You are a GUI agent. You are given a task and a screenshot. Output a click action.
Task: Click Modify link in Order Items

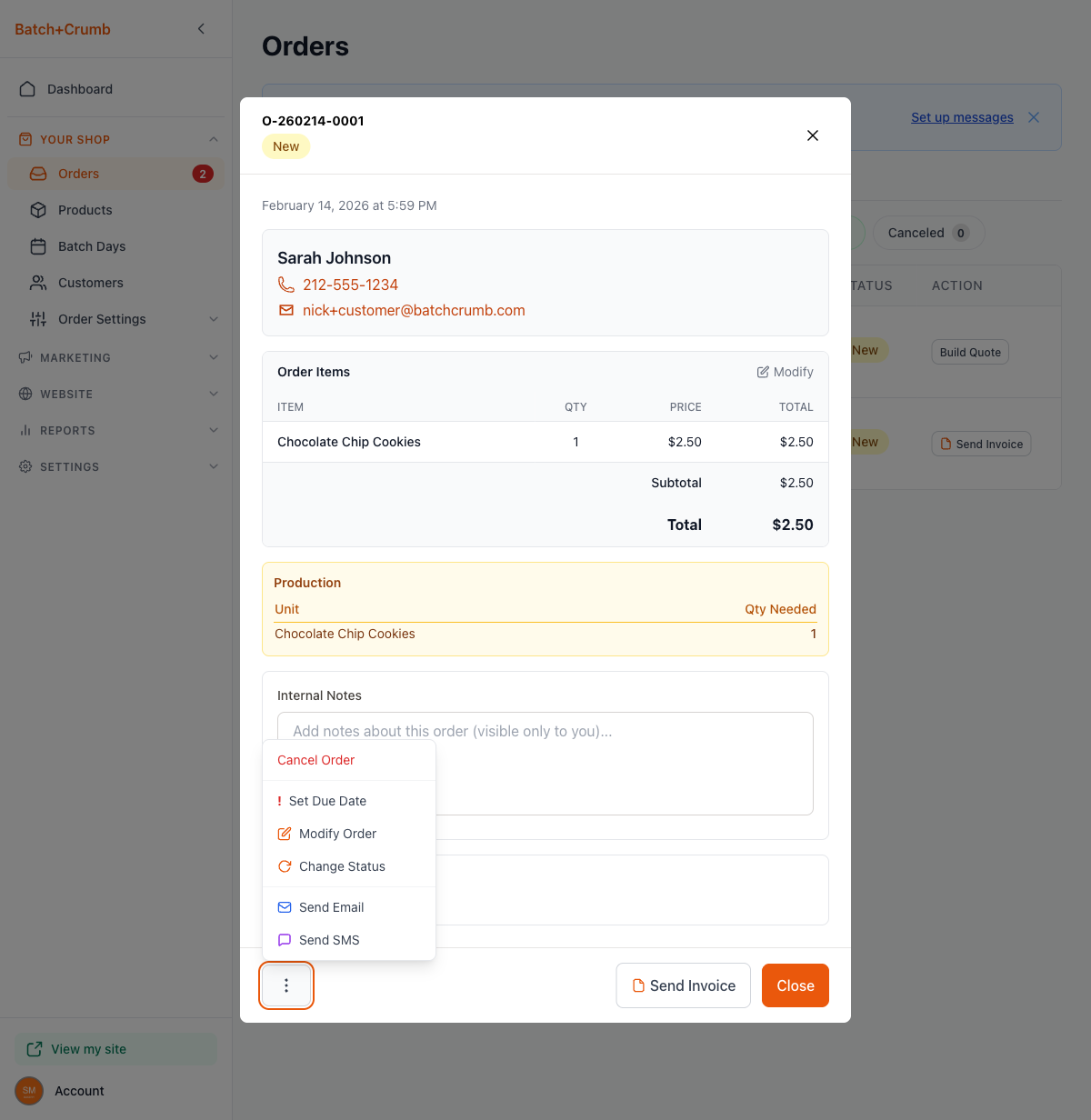coord(786,372)
